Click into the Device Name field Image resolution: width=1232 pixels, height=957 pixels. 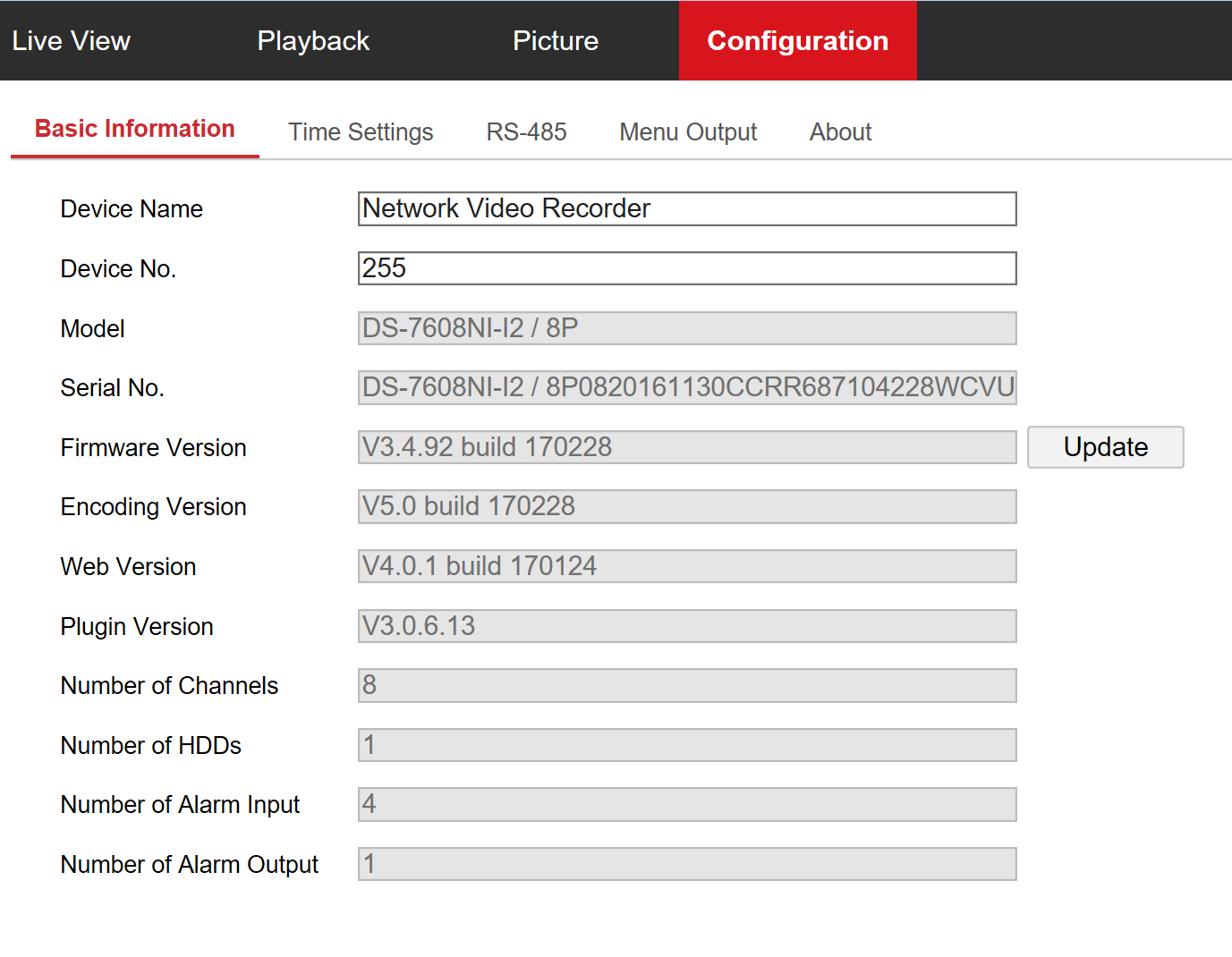pyautogui.click(x=686, y=209)
